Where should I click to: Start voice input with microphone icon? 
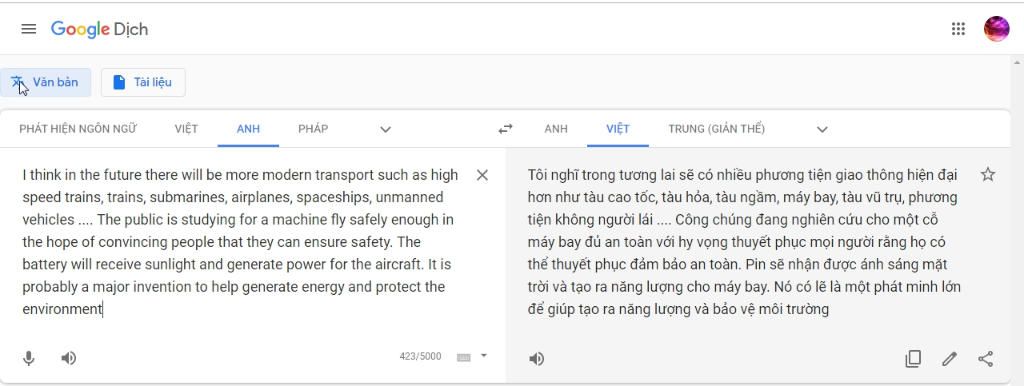point(29,358)
